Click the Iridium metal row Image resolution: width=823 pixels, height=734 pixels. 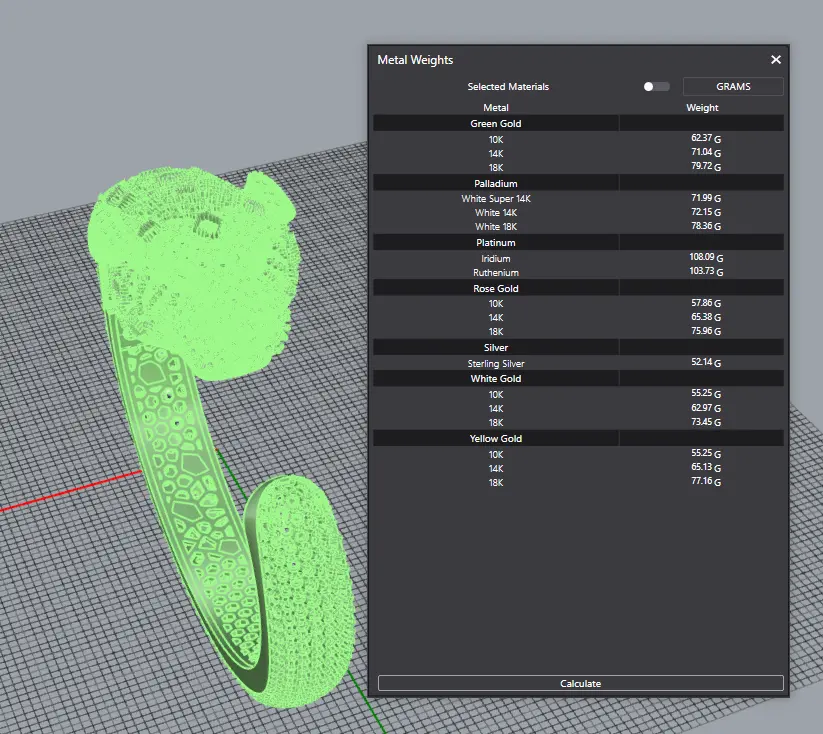point(496,259)
